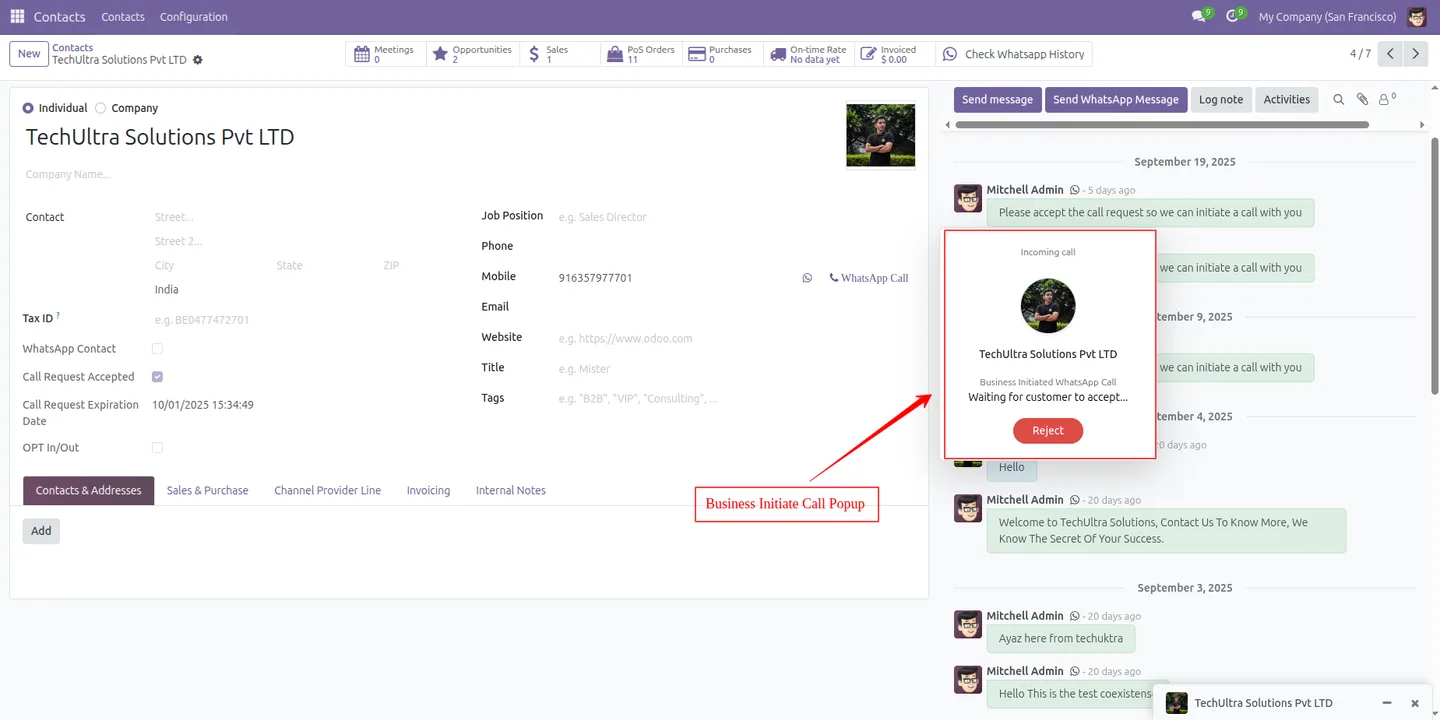Switch to Channel Provider Line tab
The height and width of the screenshot is (720, 1440).
point(328,490)
